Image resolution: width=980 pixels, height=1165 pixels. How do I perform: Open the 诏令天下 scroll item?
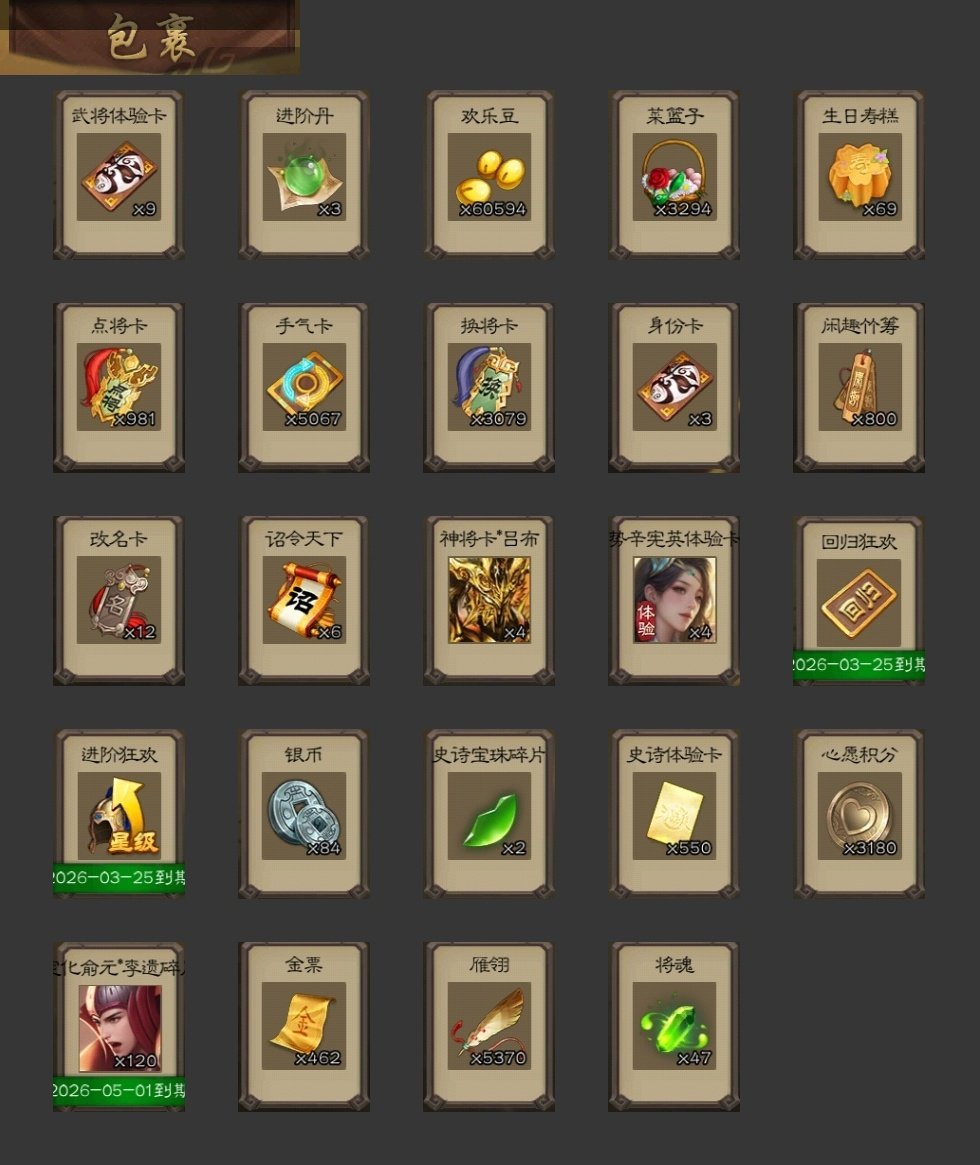pyautogui.click(x=304, y=600)
